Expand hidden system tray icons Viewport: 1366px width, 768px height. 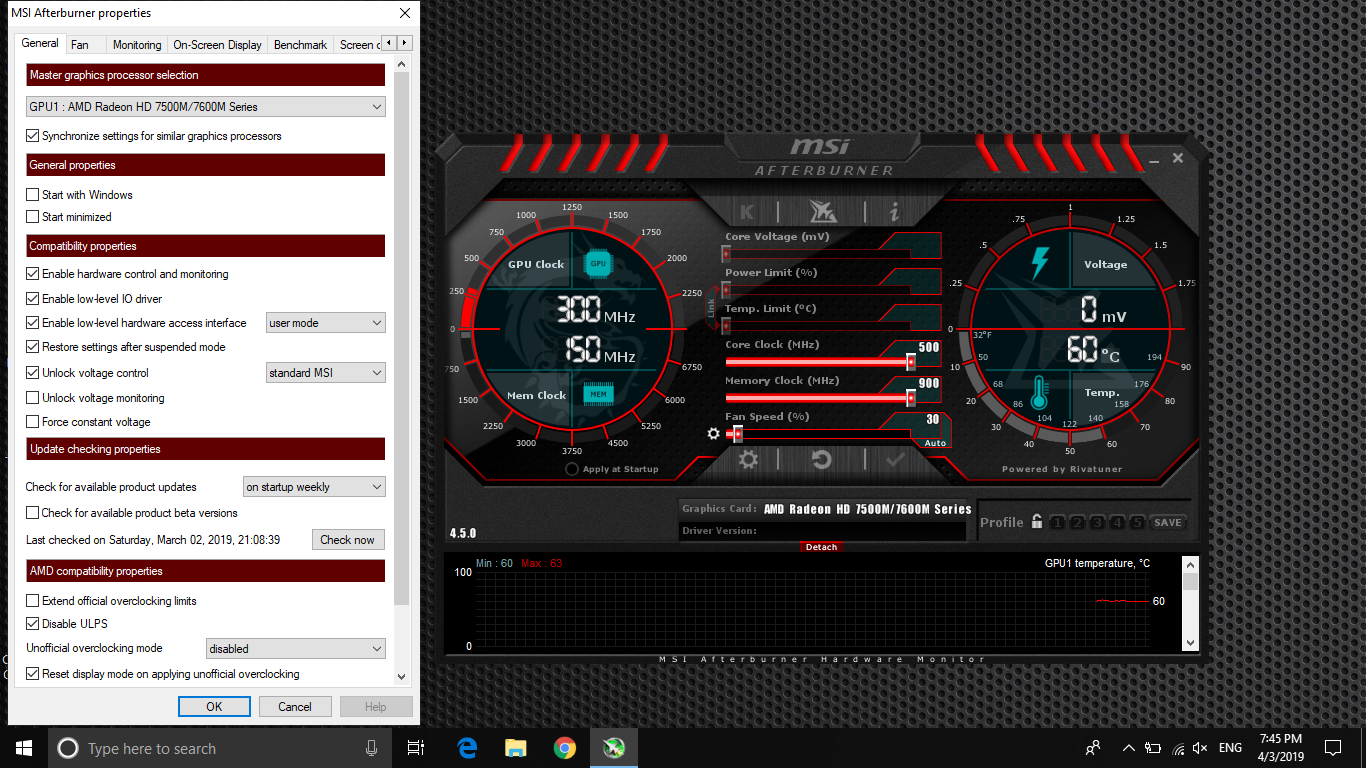pyautogui.click(x=1128, y=748)
